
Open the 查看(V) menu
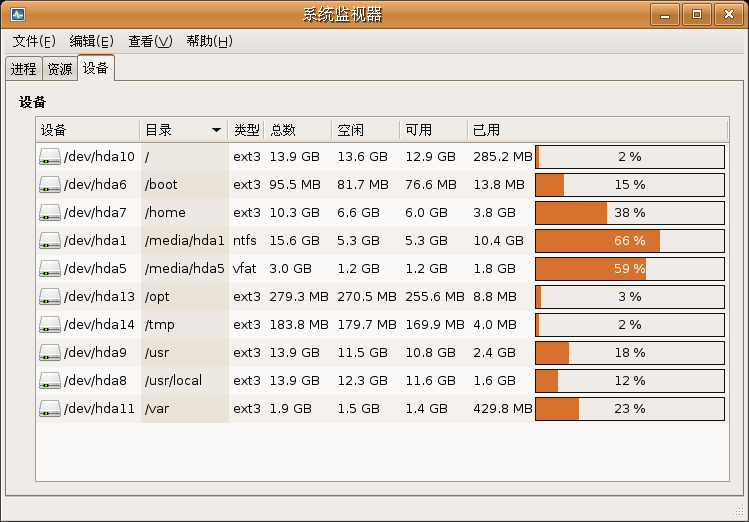(150, 42)
